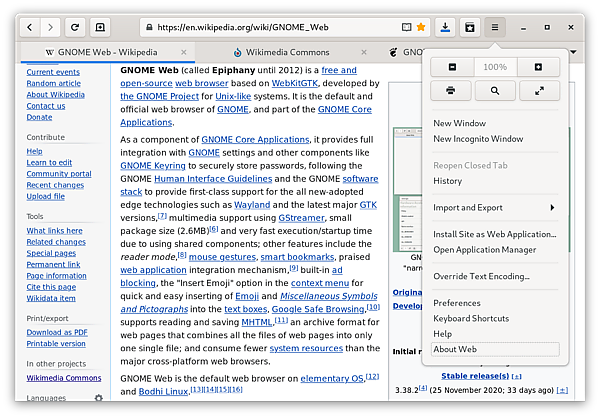
Task: Click the Stable release(s) infobox link
Action: [x=475, y=376]
